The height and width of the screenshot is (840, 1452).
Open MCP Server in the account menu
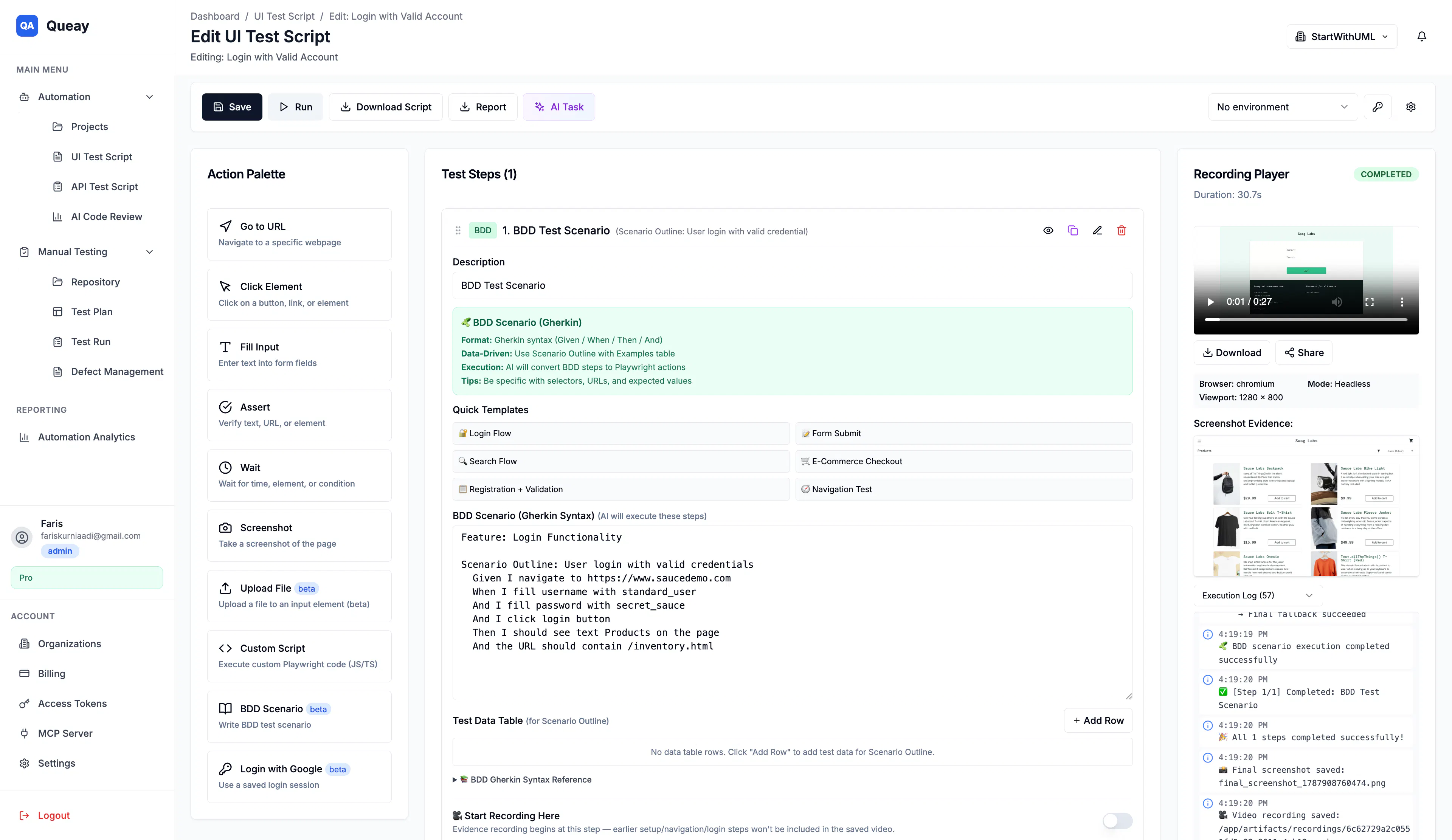click(65, 733)
